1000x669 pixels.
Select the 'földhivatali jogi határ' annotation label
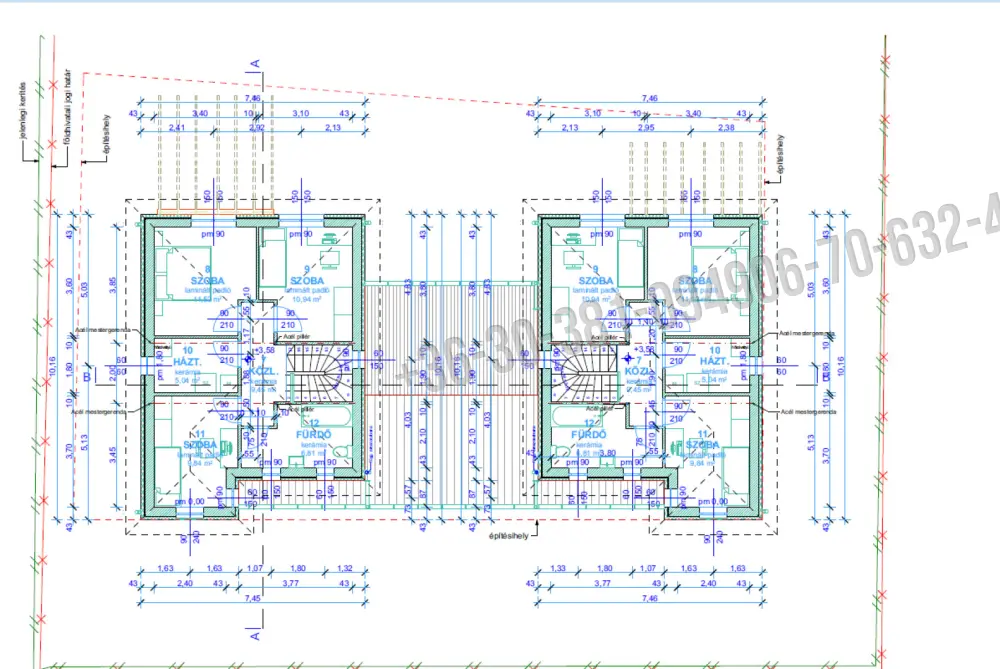(x=68, y=107)
